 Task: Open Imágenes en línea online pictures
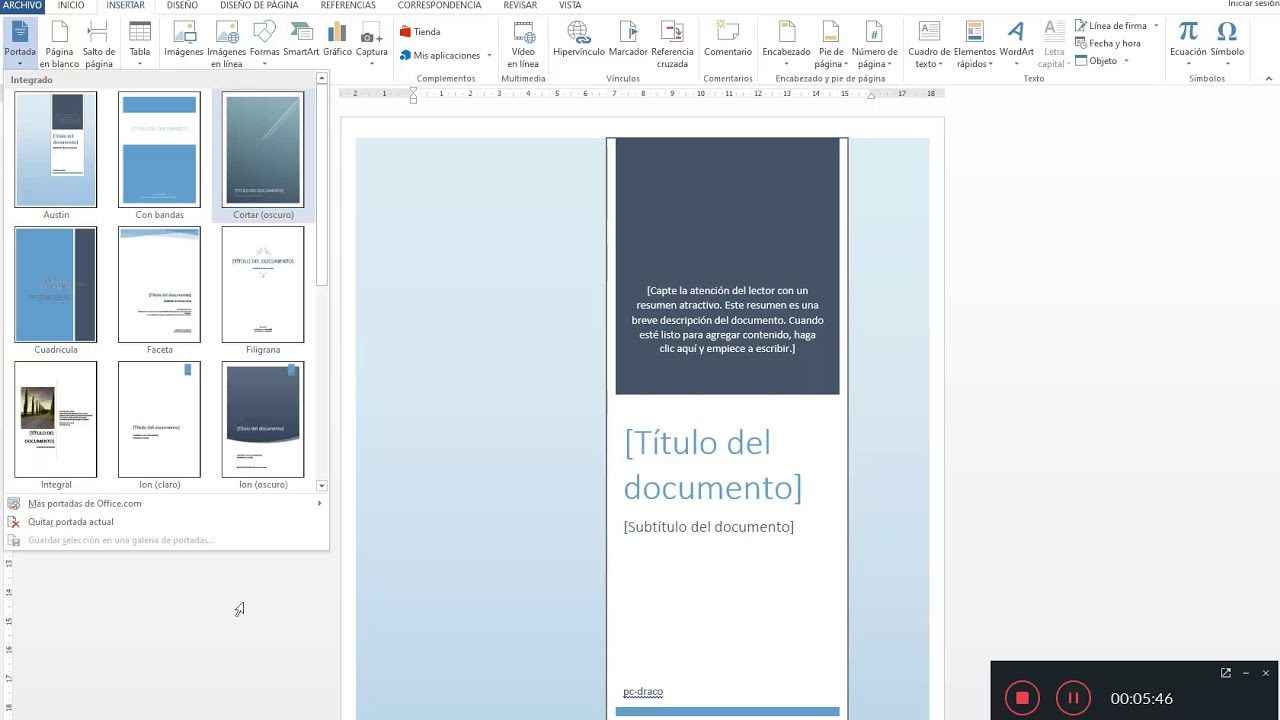(227, 45)
